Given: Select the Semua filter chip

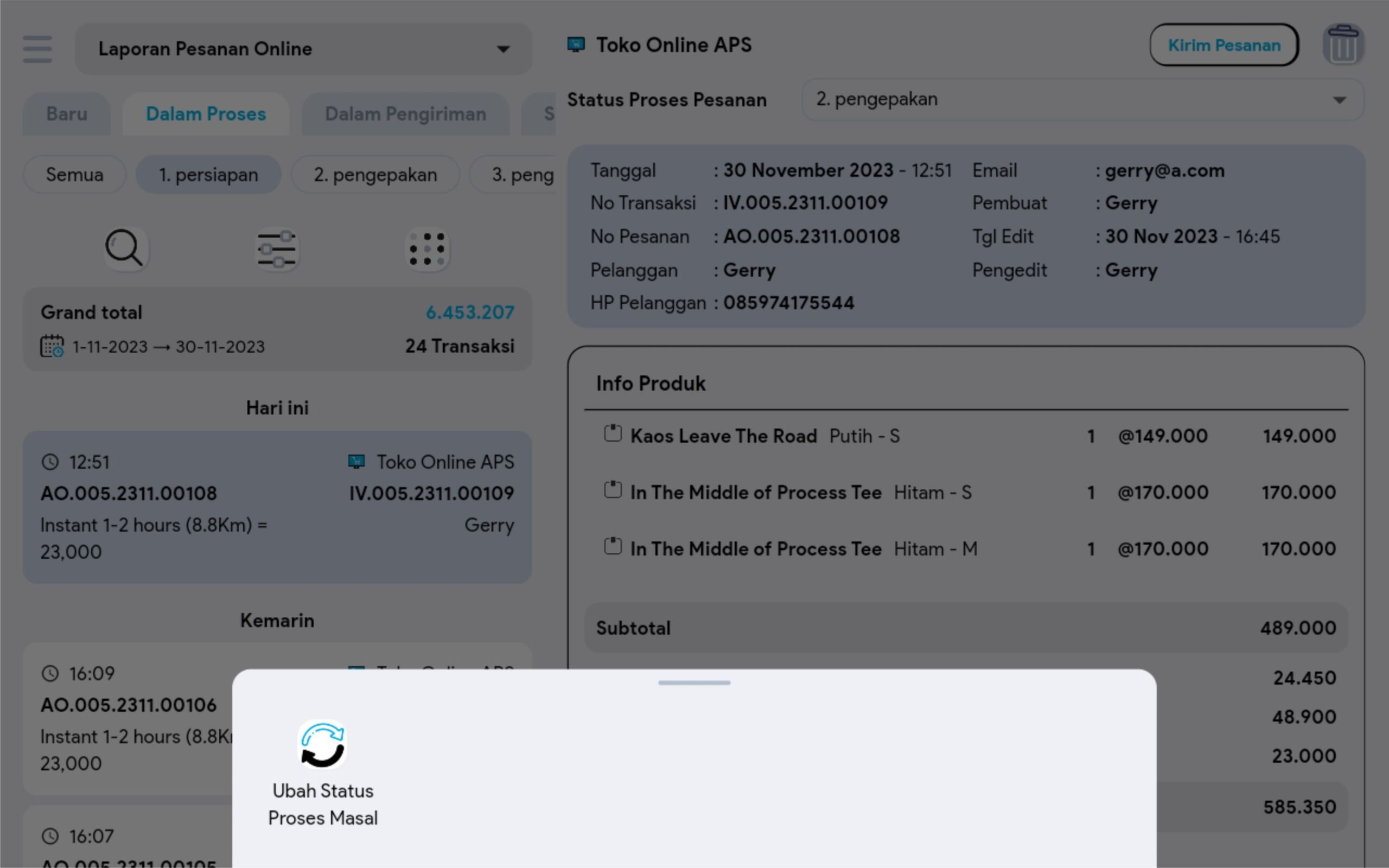Looking at the screenshot, I should 75,175.
